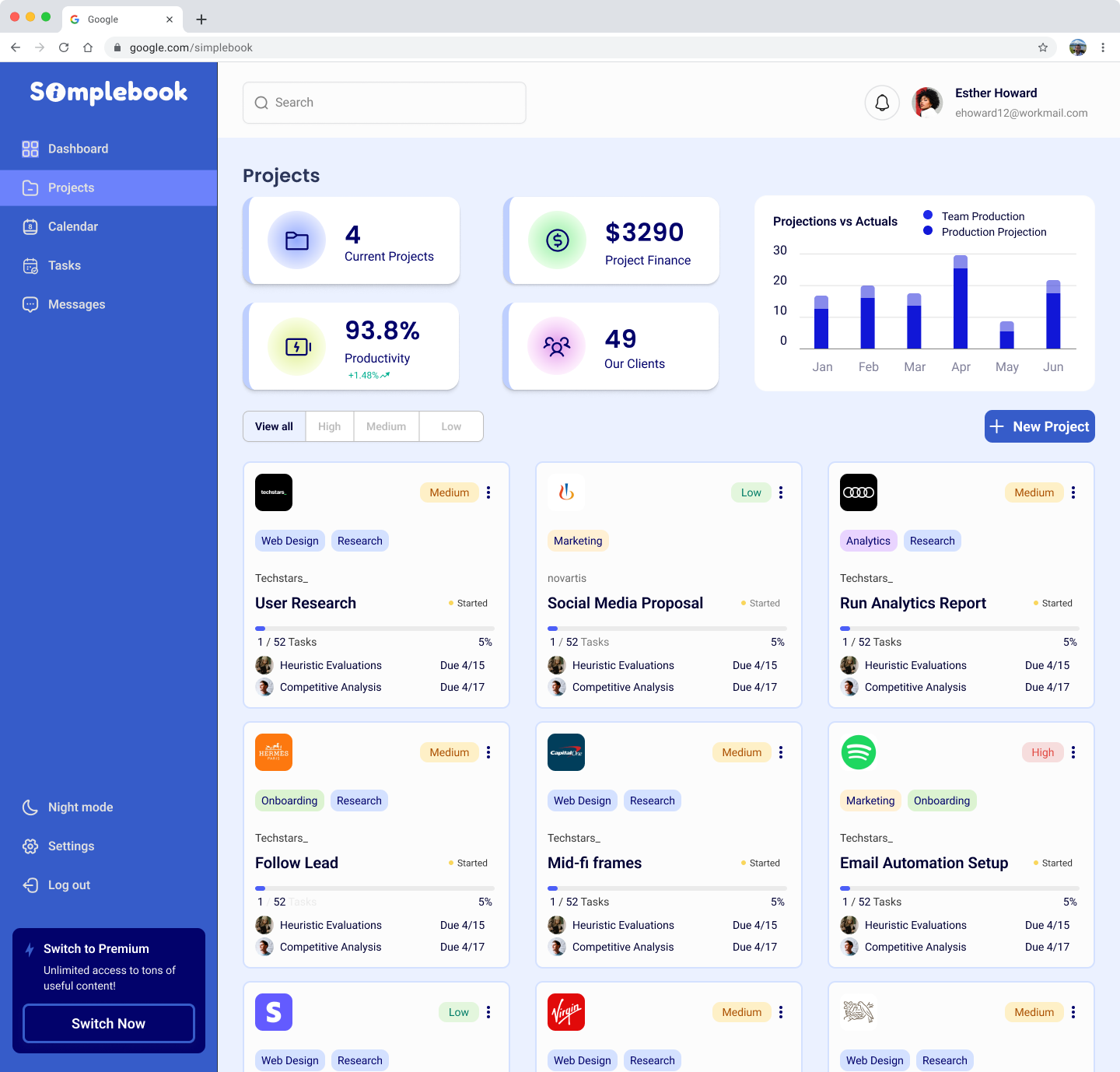Viewport: 1120px width, 1072px height.
Task: Select the View all filter tab
Action: click(275, 426)
